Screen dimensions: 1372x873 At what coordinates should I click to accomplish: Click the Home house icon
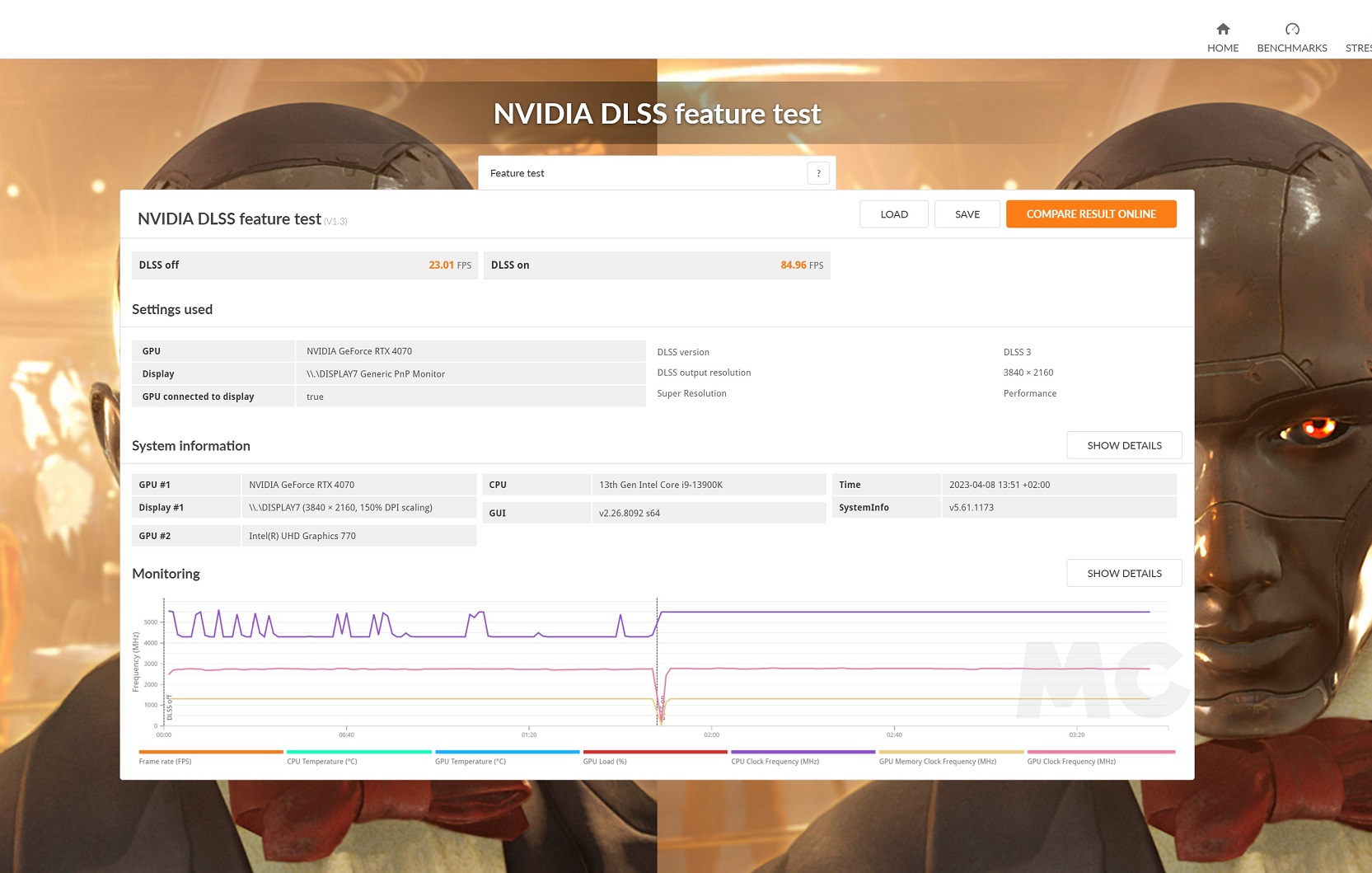[x=1223, y=29]
